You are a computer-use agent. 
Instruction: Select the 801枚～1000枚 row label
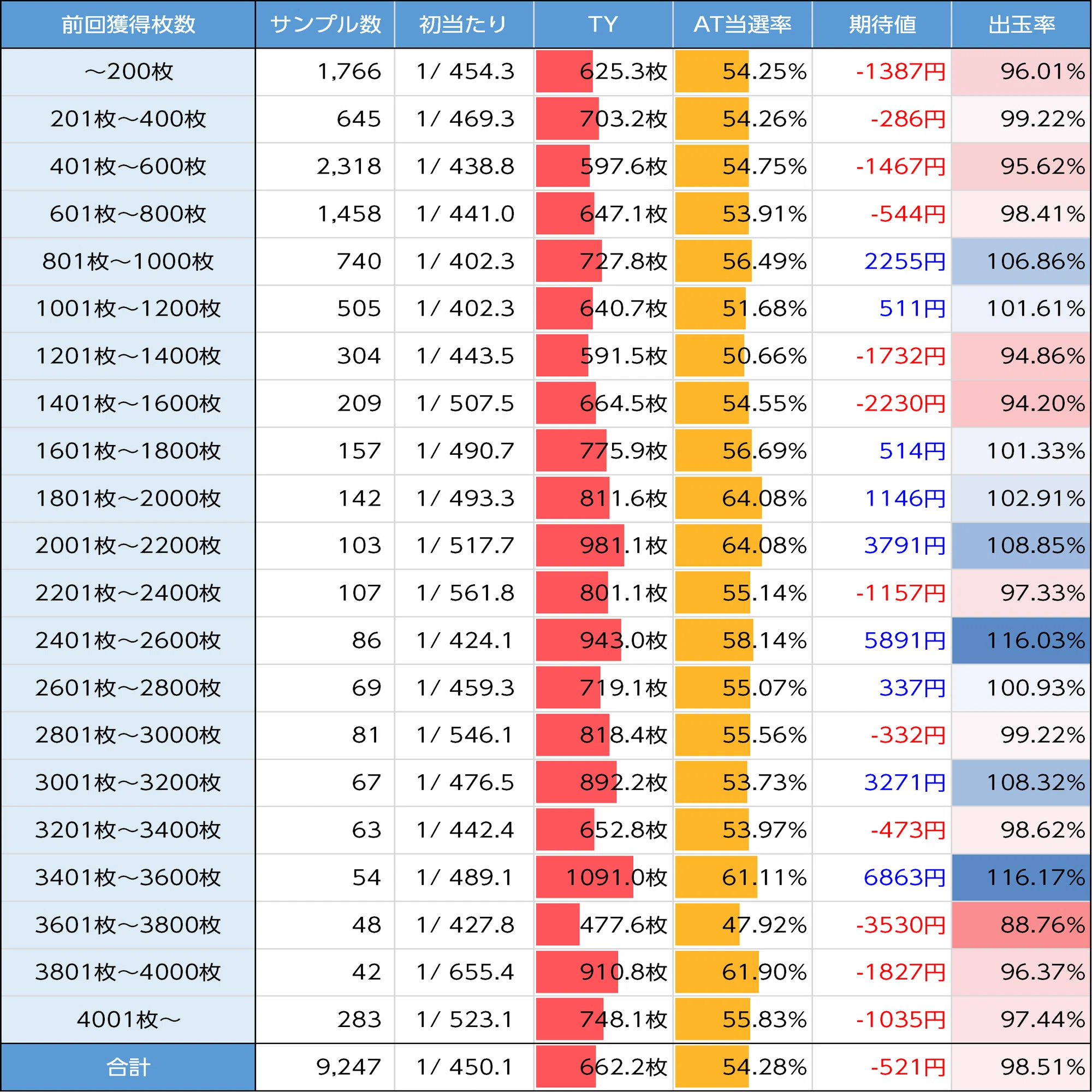coord(128,262)
